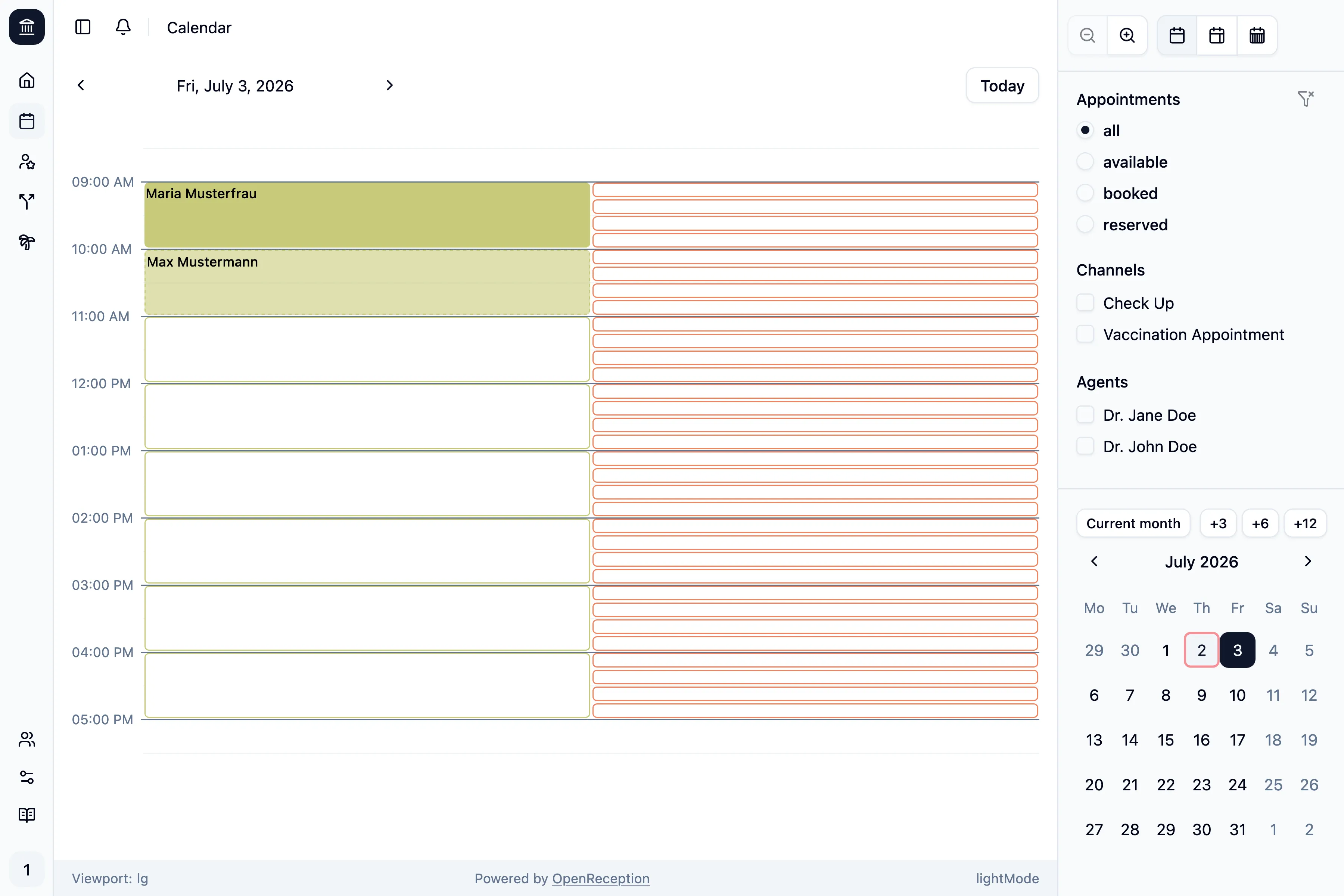Open the sliders settings icon in sidebar
Image resolution: width=1344 pixels, height=896 pixels.
pyautogui.click(x=27, y=777)
